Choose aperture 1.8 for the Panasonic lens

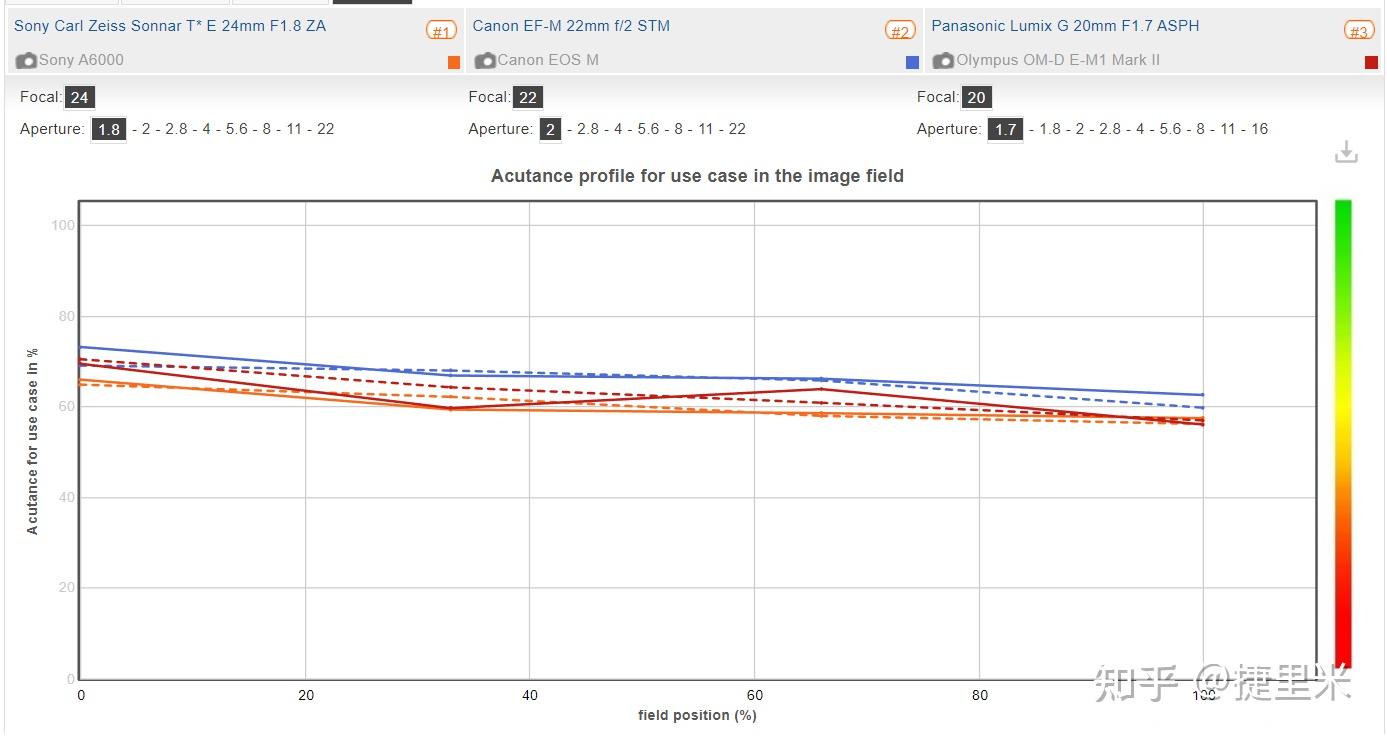(1050, 129)
